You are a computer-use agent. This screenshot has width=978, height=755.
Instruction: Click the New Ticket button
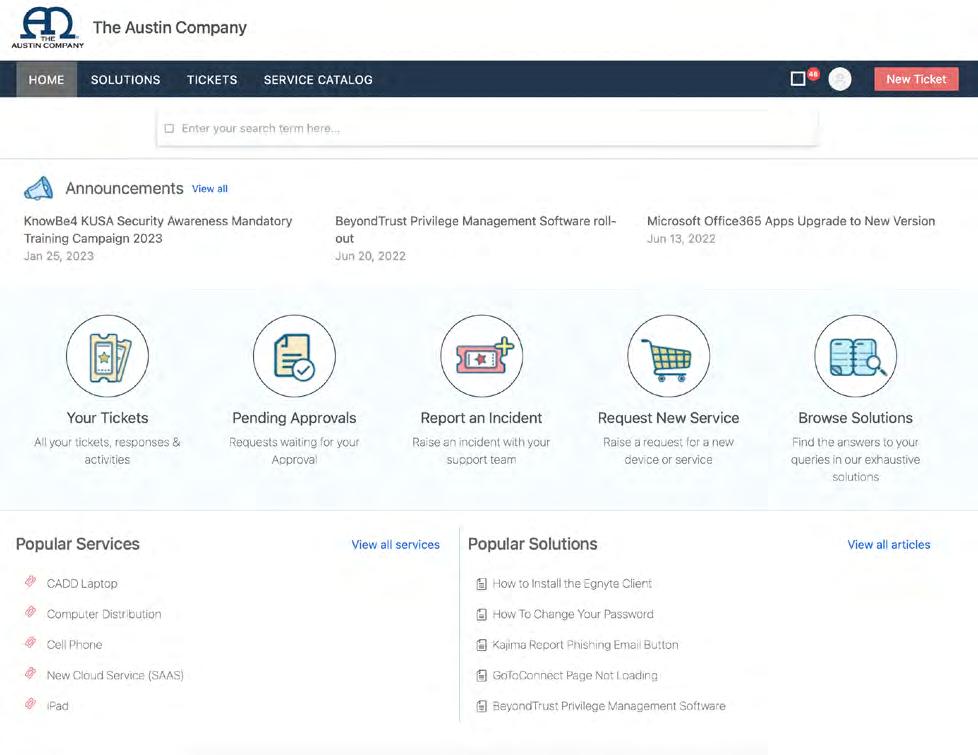coord(916,79)
